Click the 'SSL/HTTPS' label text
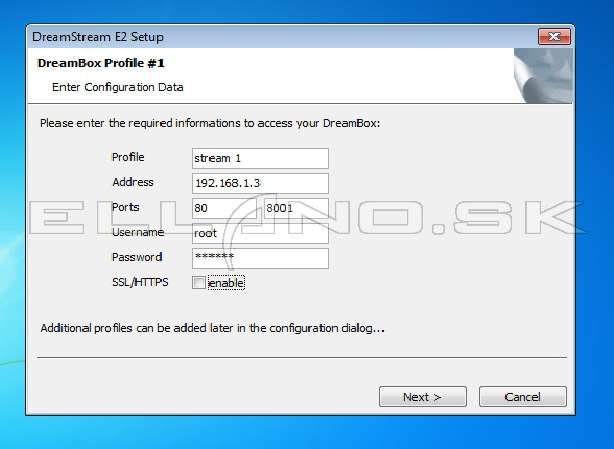Viewport: 614px width, 449px height. click(x=140, y=282)
